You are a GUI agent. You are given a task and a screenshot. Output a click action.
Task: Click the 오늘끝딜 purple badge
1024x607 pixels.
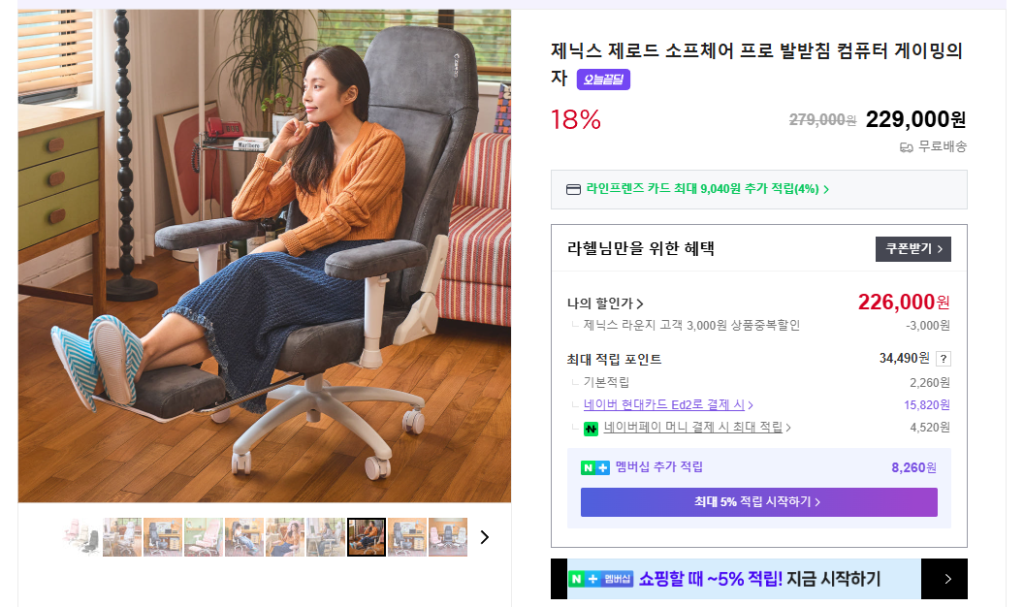[x=603, y=79]
